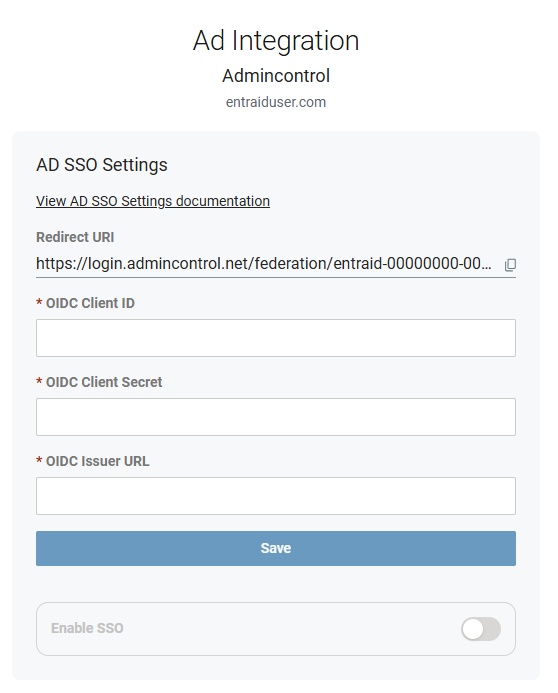Focus the OIDC Client Secret input field

pyautogui.click(x=276, y=417)
